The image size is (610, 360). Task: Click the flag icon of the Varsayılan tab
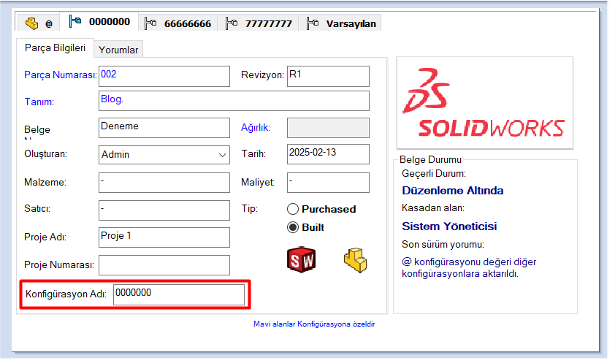(x=312, y=23)
